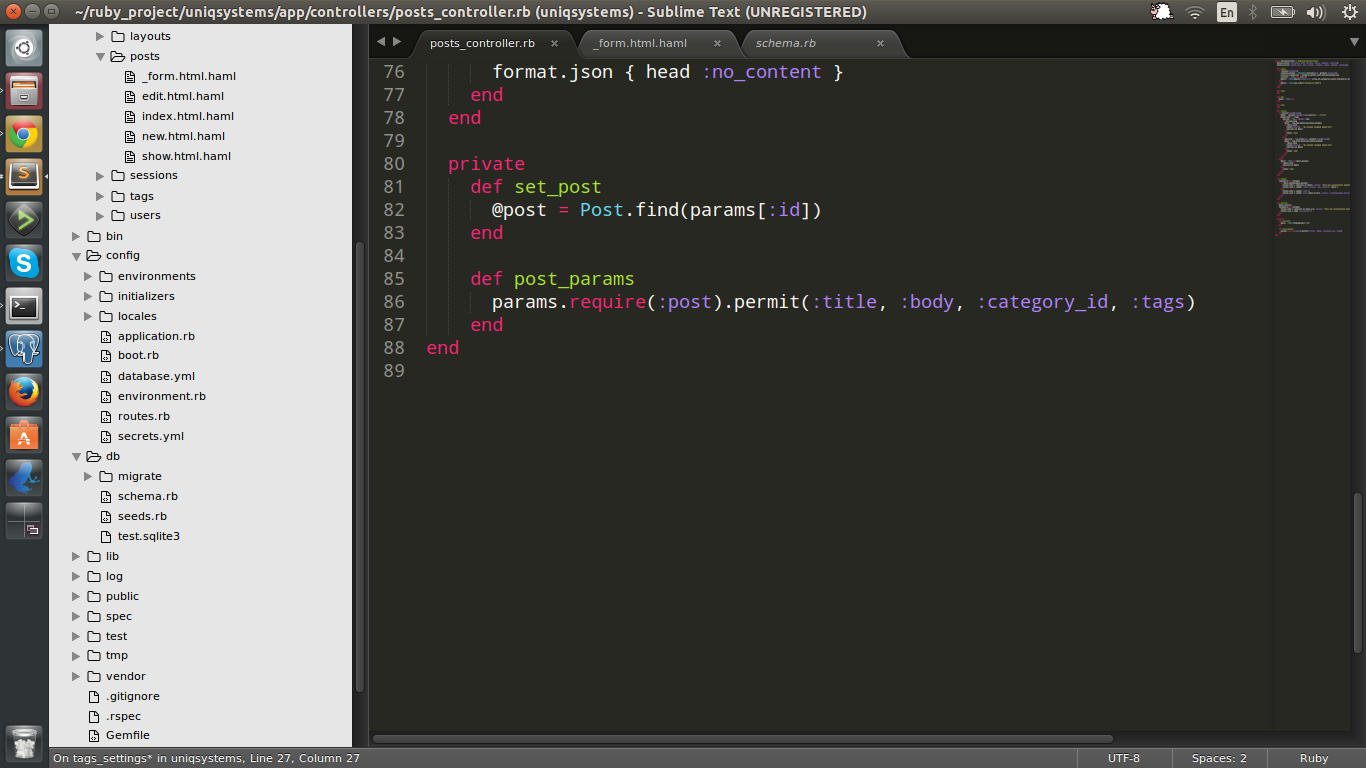Collapse the db folder arrow
The height and width of the screenshot is (768, 1366).
click(x=76, y=456)
